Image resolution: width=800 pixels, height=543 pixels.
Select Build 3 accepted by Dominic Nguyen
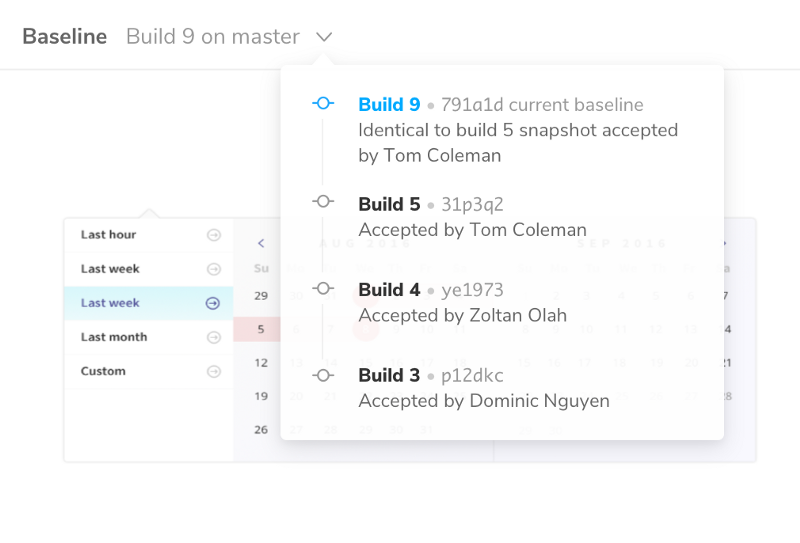click(x=483, y=389)
